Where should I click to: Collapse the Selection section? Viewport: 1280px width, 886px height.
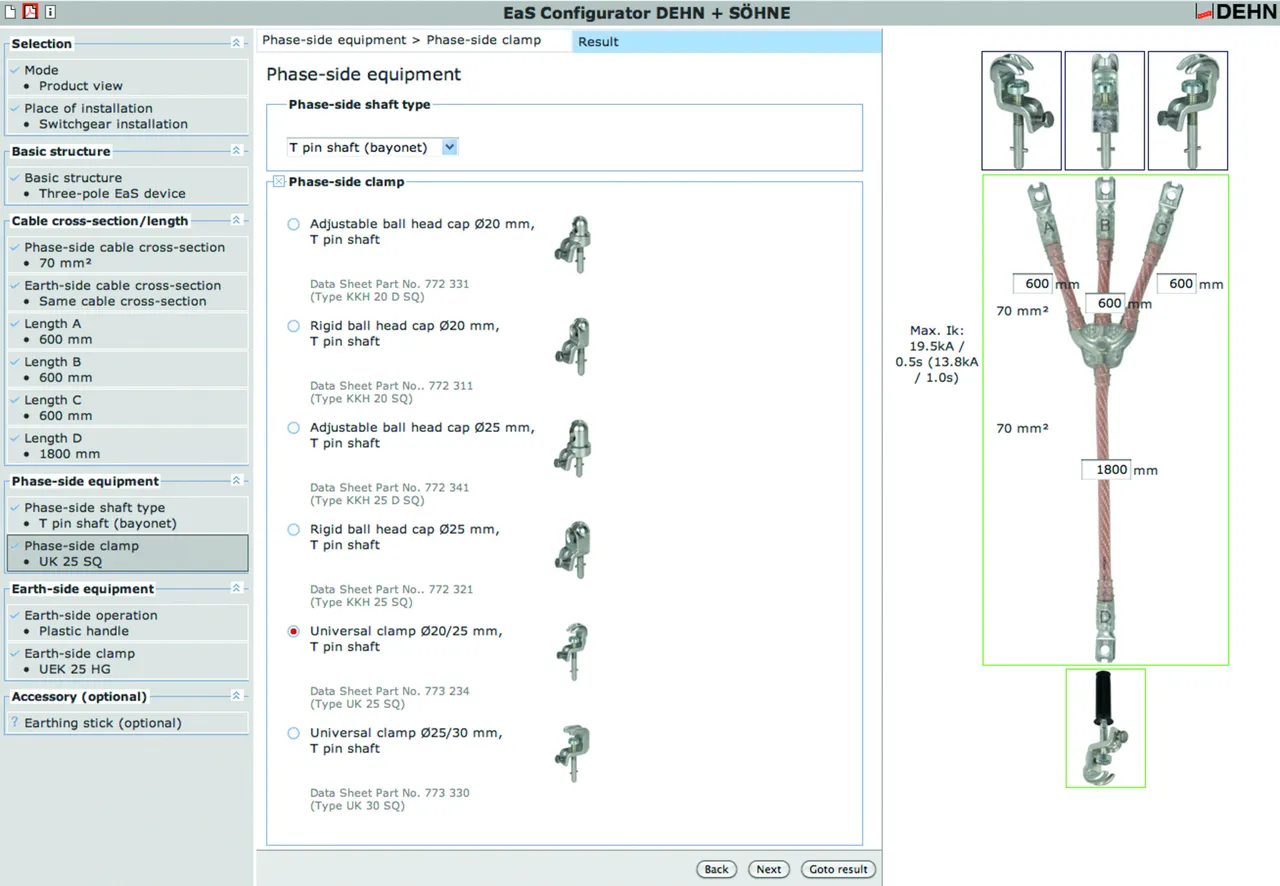pyautogui.click(x=236, y=43)
